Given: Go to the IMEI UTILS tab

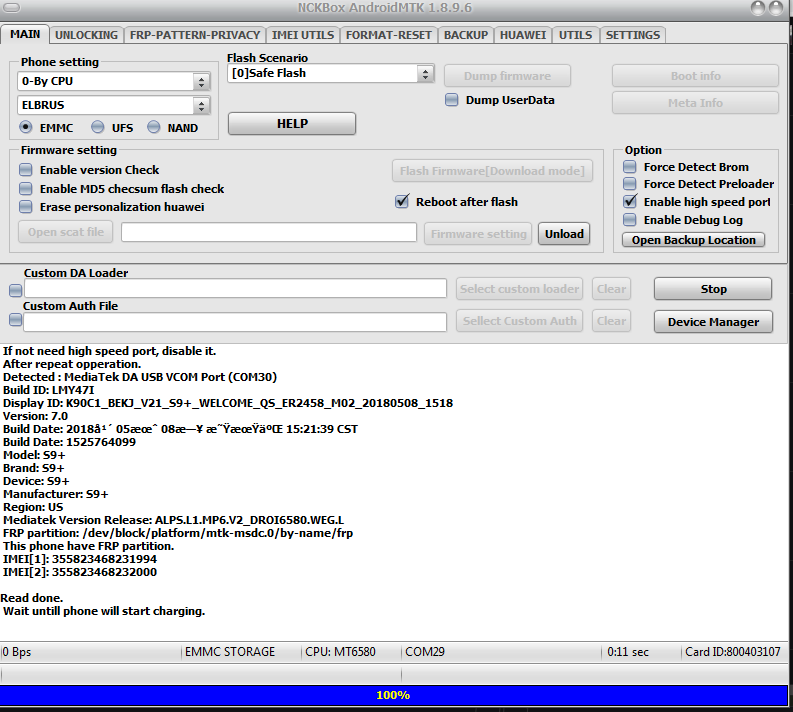Looking at the screenshot, I should [x=302, y=35].
